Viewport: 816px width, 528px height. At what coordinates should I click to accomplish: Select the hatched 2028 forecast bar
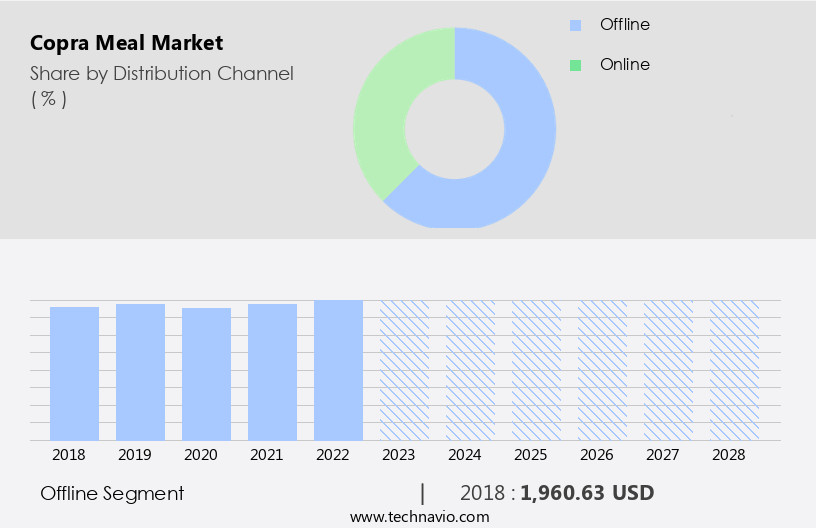734,370
